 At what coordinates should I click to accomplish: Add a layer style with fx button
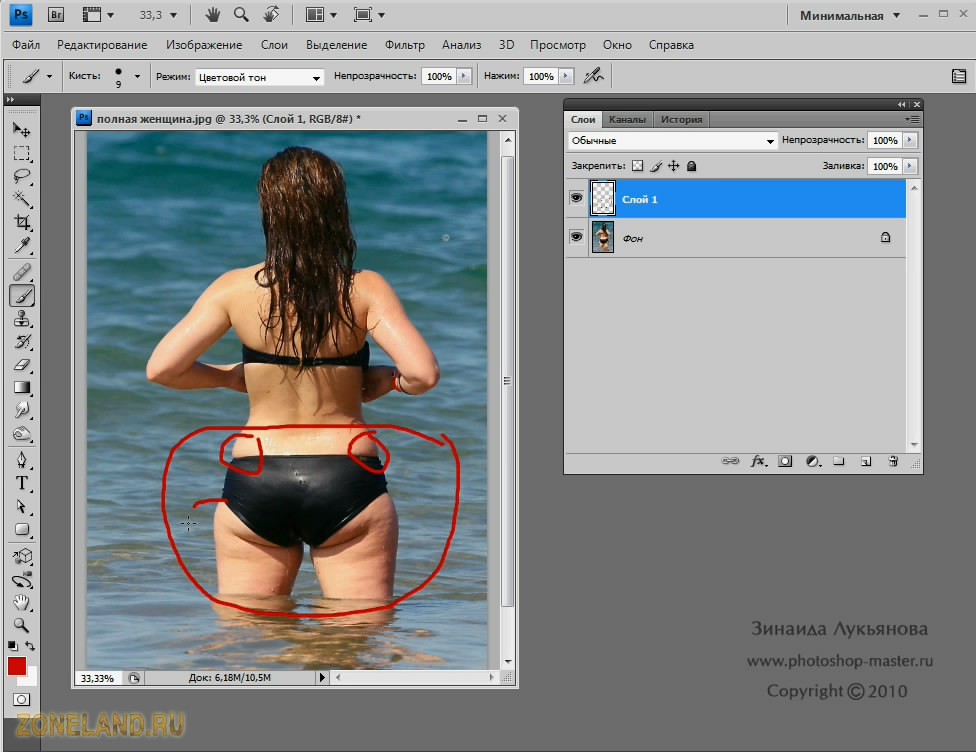pos(758,461)
